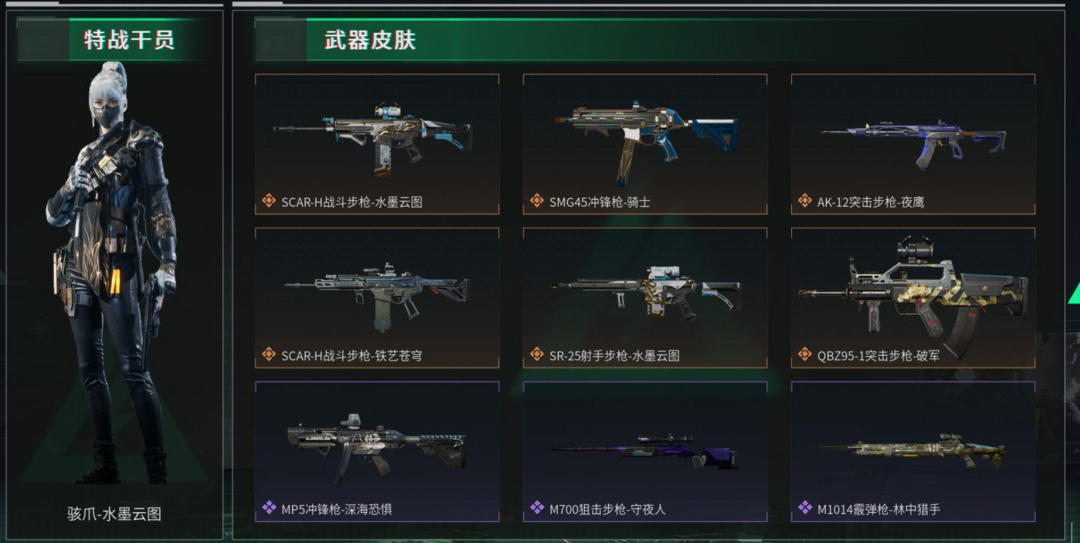Click the orange rarity icon beside SR-25射手步枪-水墨云图

click(x=537, y=355)
